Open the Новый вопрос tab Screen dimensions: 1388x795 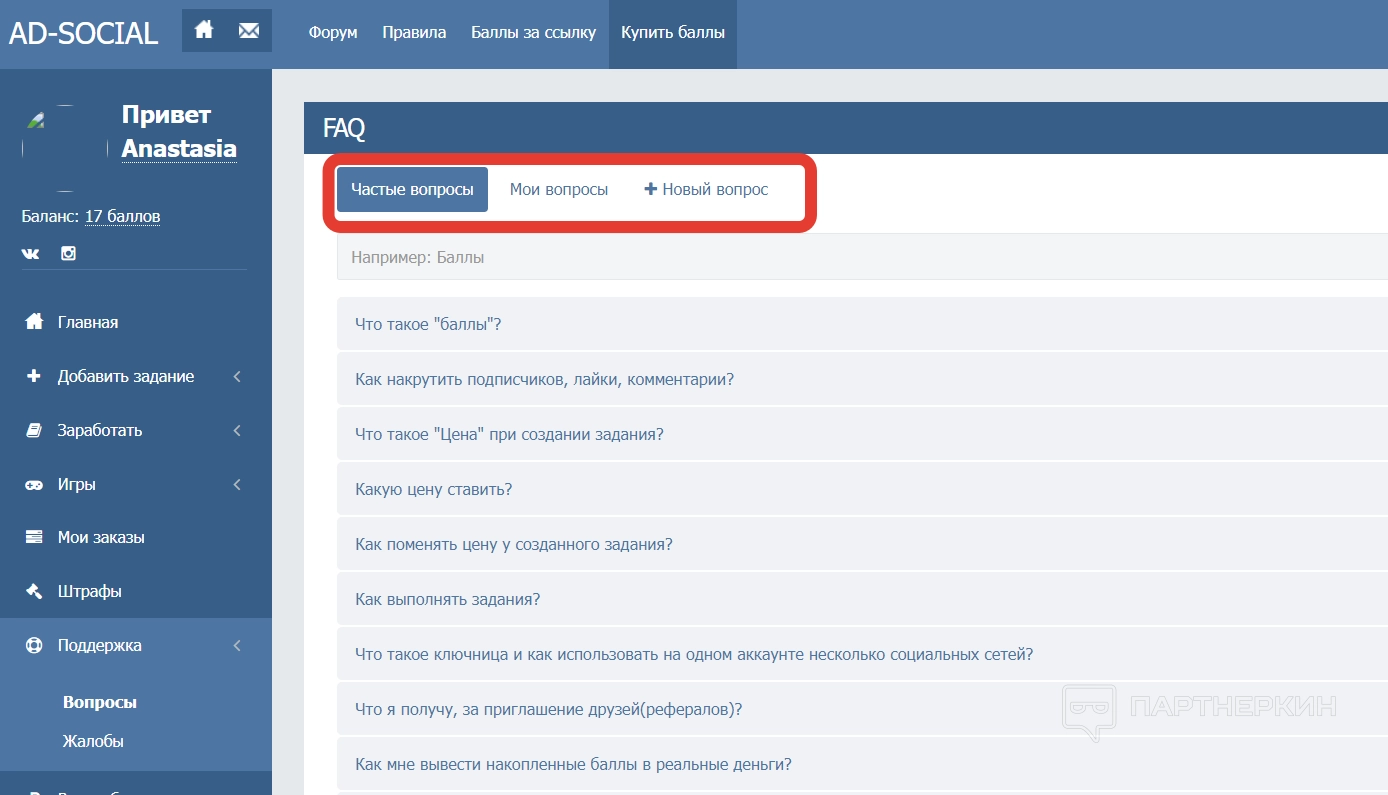coord(707,189)
